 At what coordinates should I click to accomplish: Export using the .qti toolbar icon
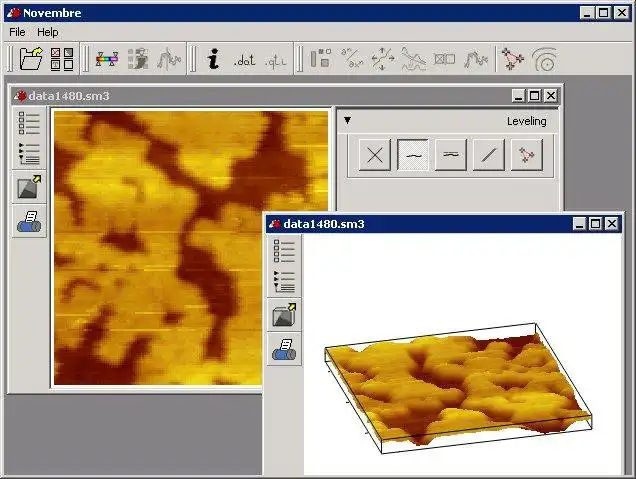click(275, 61)
